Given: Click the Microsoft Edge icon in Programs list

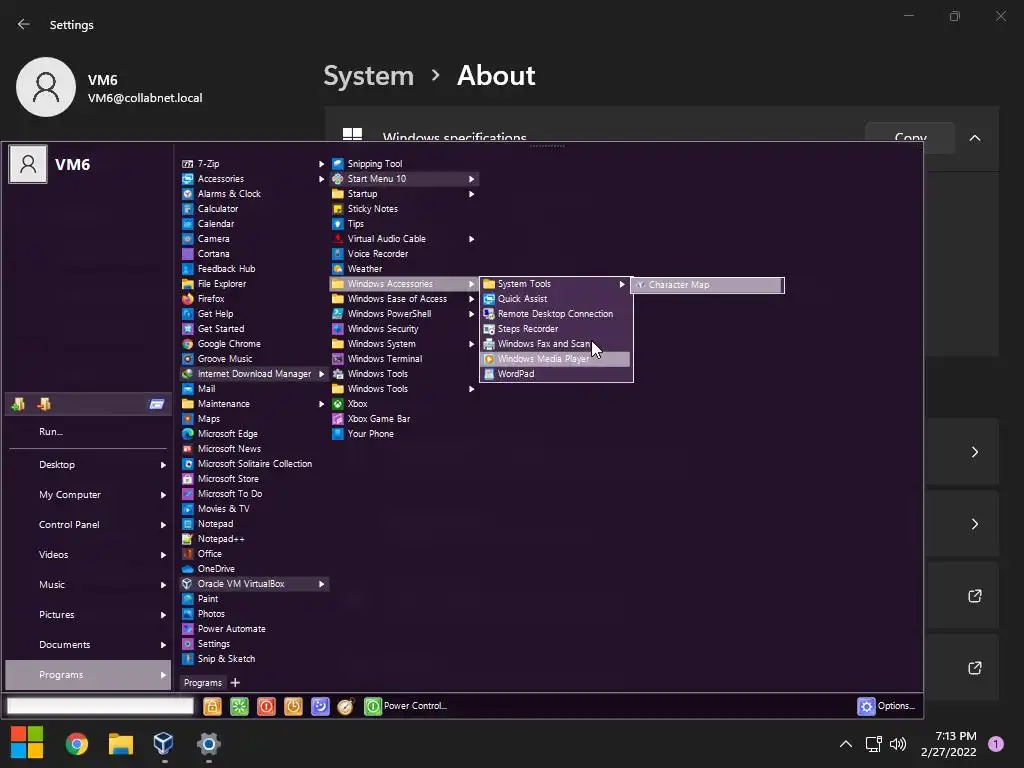Looking at the screenshot, I should click(187, 434).
